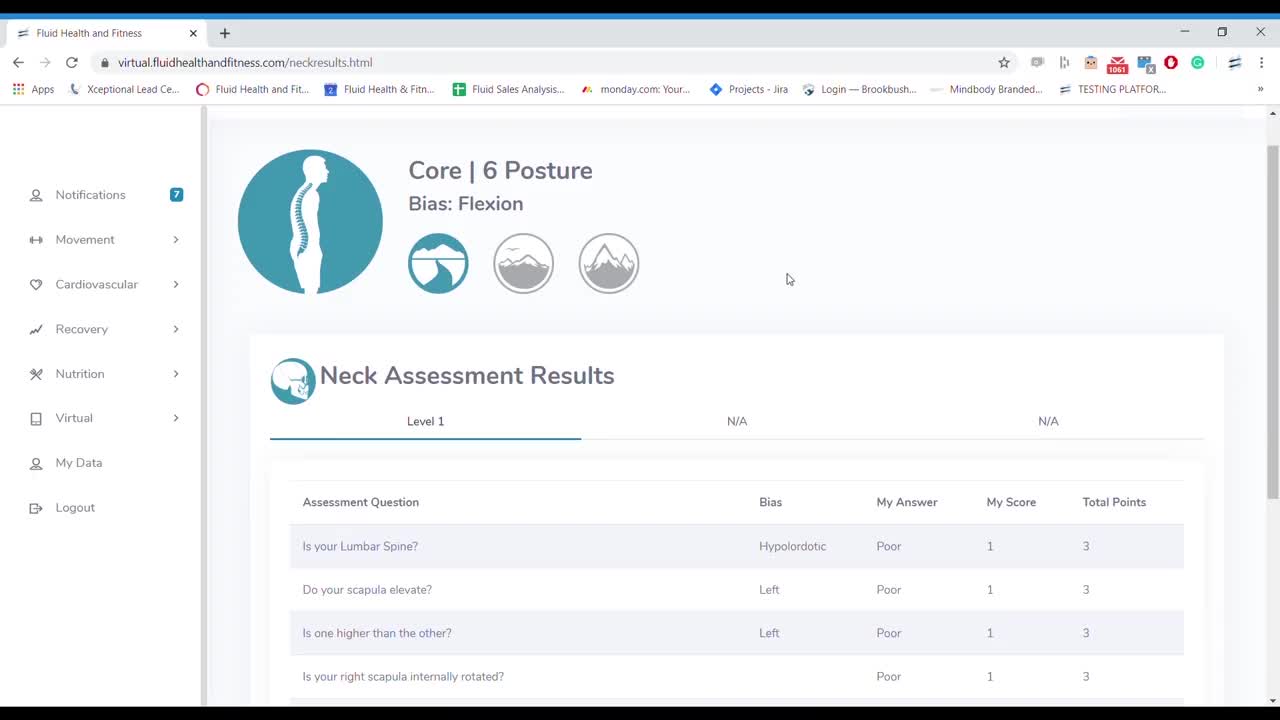Click the Total Points column header
Image resolution: width=1280 pixels, height=720 pixels.
point(1114,502)
